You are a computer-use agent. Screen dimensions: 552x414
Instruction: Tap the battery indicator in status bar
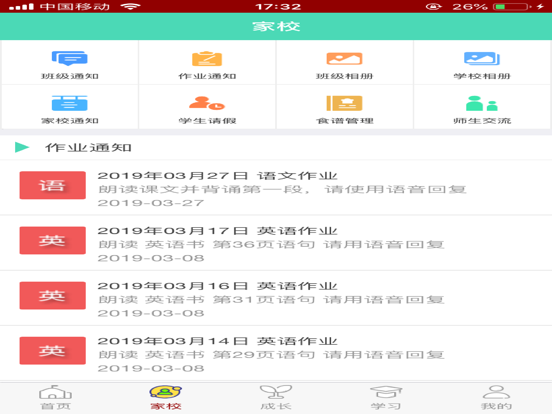click(x=512, y=7)
